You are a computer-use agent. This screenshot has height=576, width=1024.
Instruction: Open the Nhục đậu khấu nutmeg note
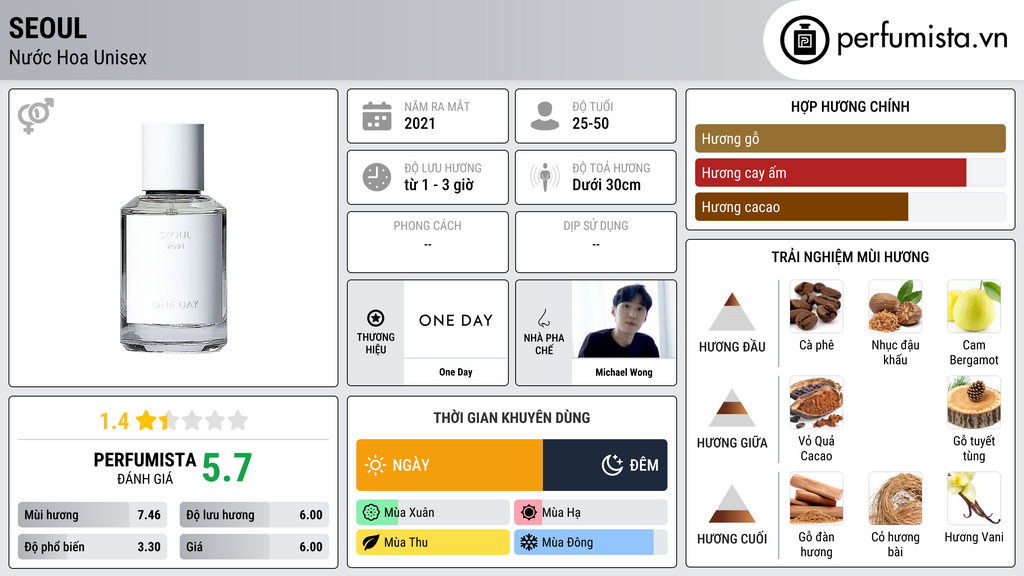[x=895, y=306]
